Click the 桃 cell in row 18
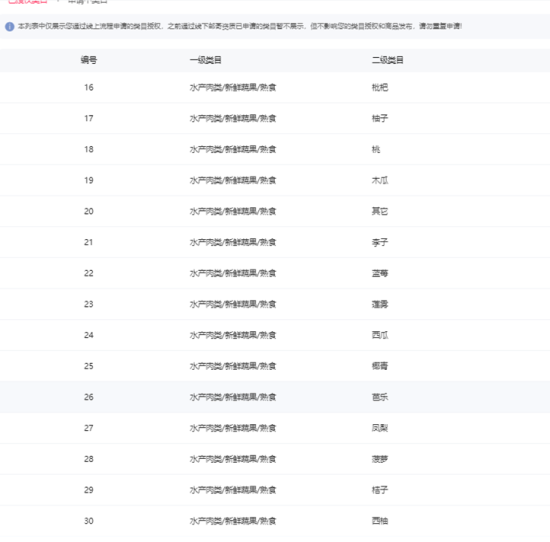 [x=376, y=149]
